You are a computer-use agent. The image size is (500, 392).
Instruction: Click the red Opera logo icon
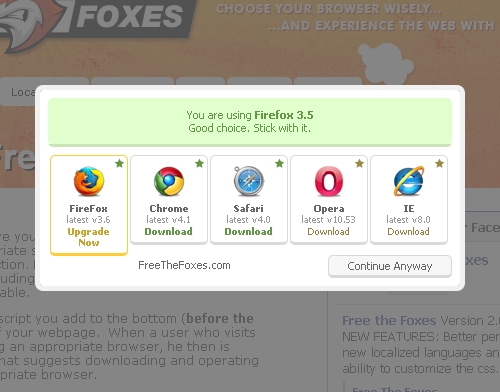[329, 181]
